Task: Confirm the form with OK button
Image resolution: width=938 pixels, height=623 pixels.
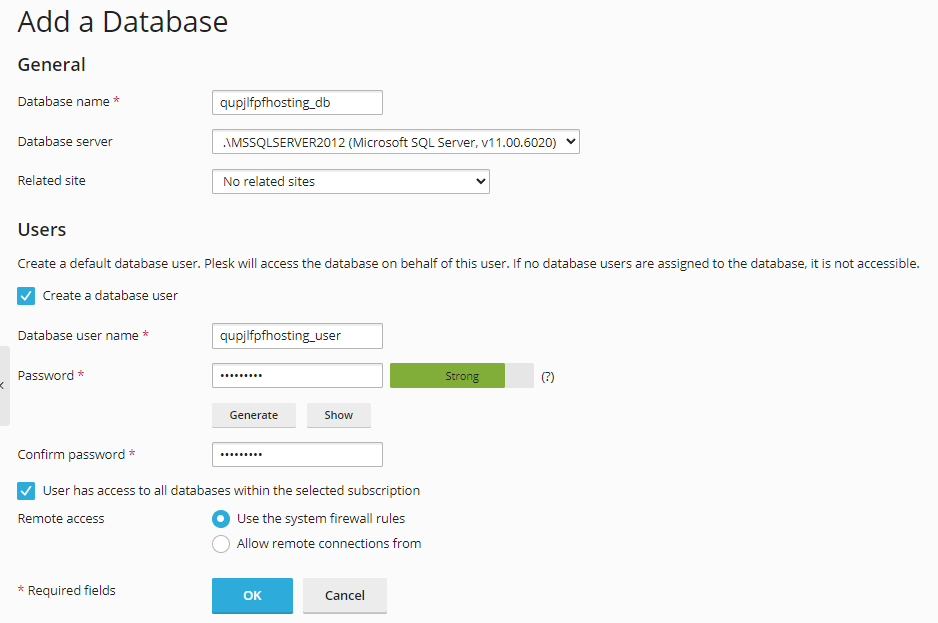Action: [x=252, y=595]
